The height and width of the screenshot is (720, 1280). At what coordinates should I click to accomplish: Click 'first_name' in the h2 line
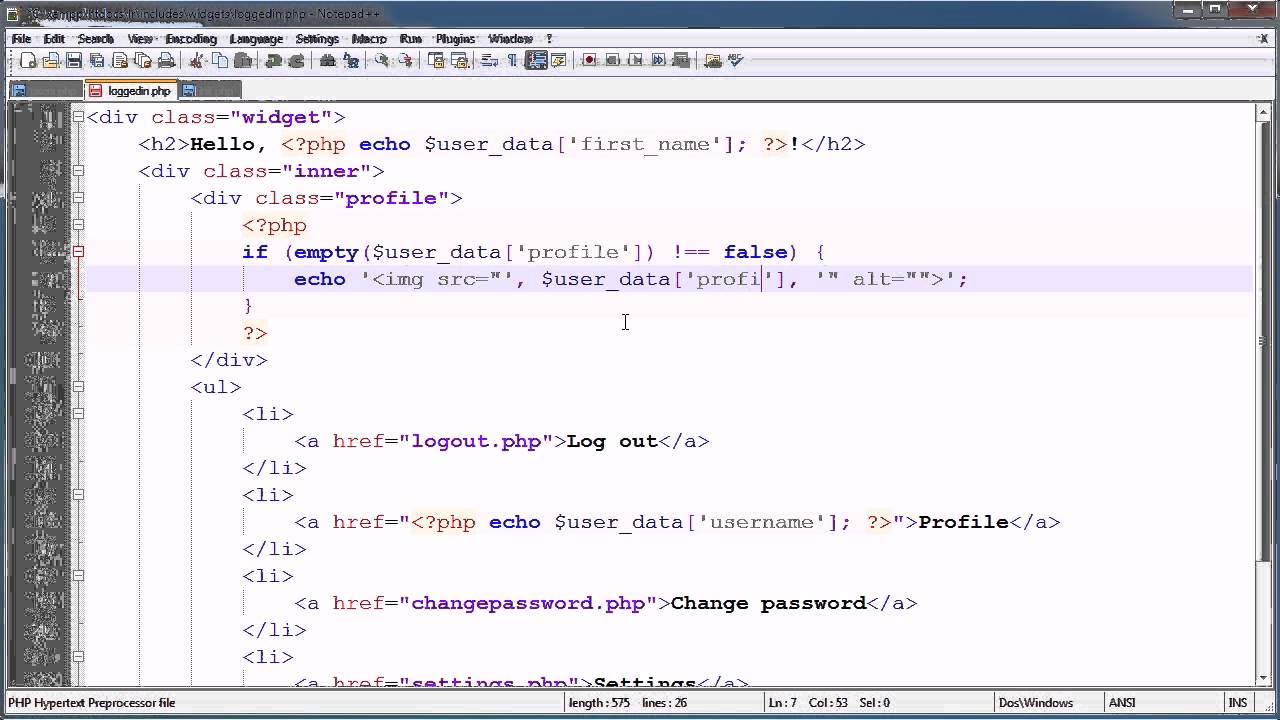click(x=645, y=144)
